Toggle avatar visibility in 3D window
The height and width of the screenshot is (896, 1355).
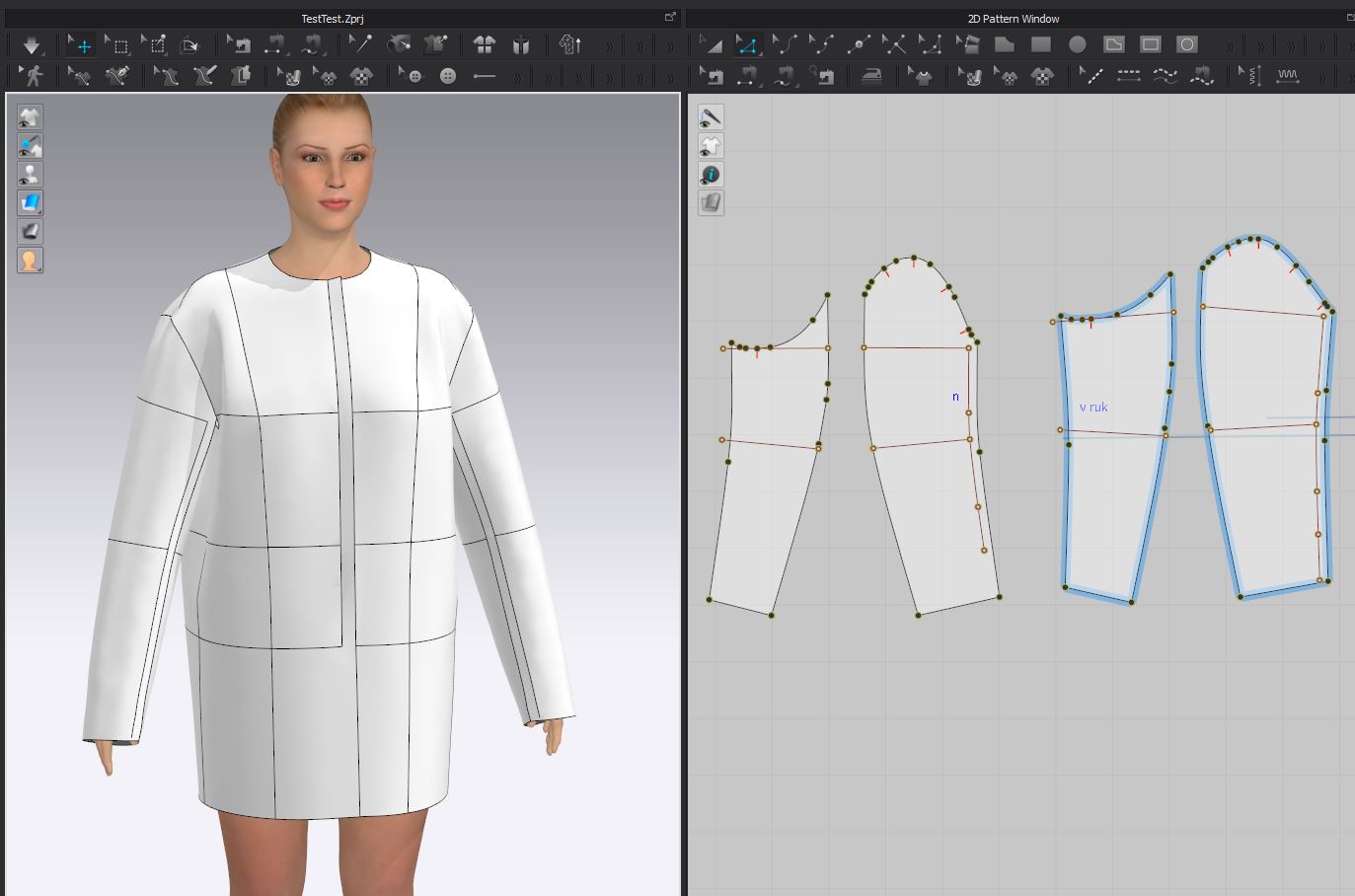(30, 175)
